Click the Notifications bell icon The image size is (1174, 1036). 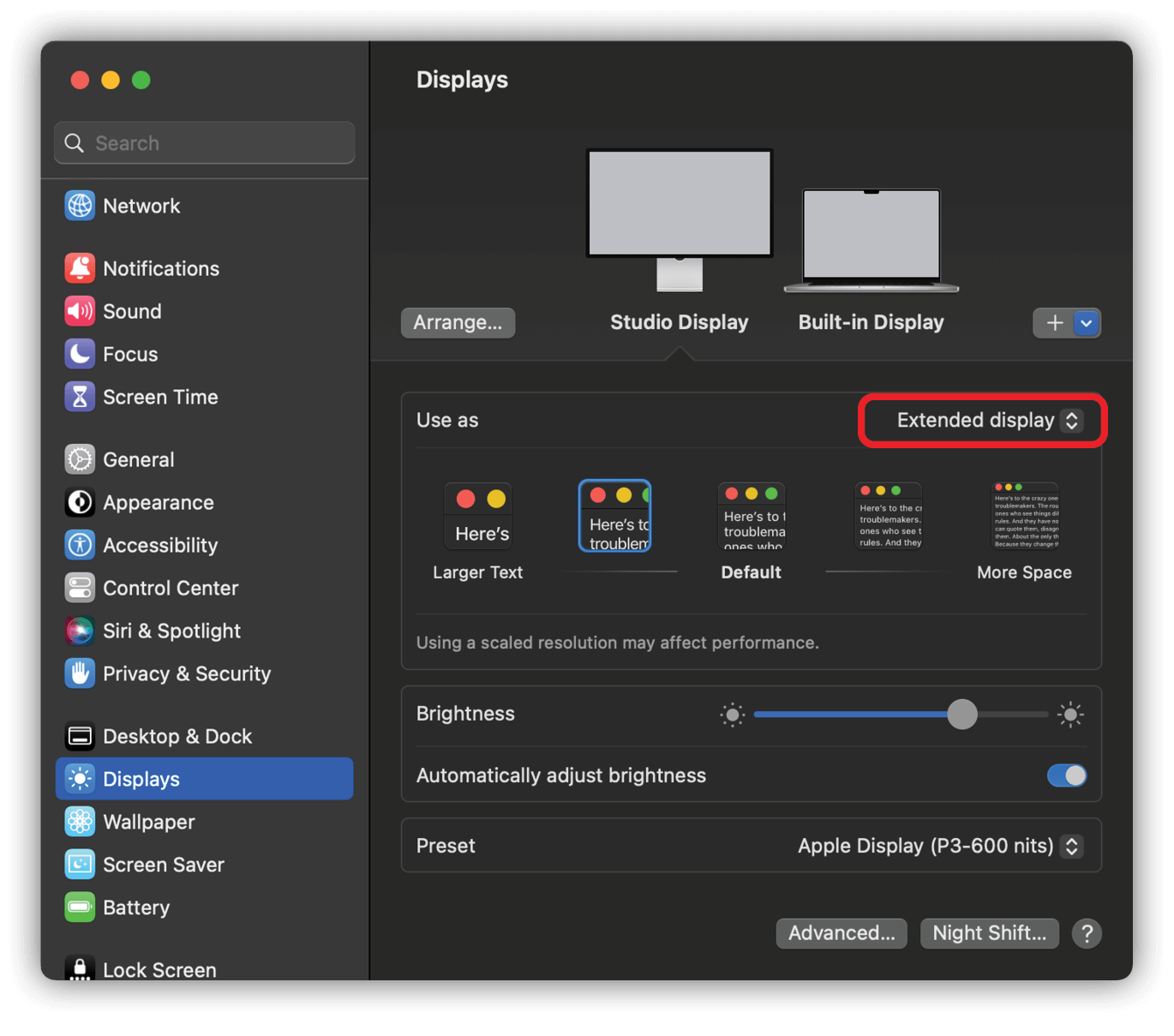80,268
